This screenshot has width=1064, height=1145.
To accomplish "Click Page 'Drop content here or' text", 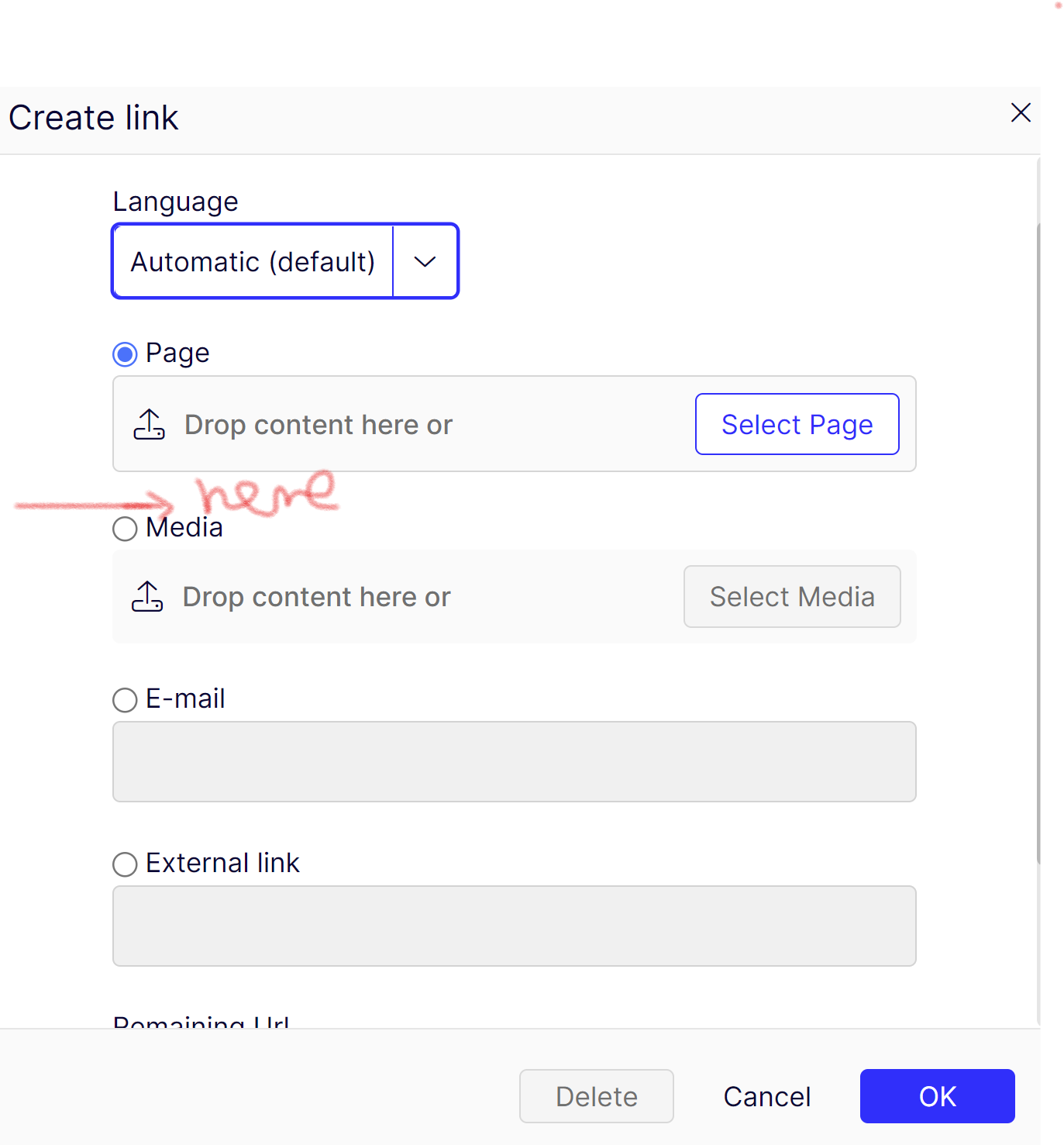I will (x=318, y=425).
